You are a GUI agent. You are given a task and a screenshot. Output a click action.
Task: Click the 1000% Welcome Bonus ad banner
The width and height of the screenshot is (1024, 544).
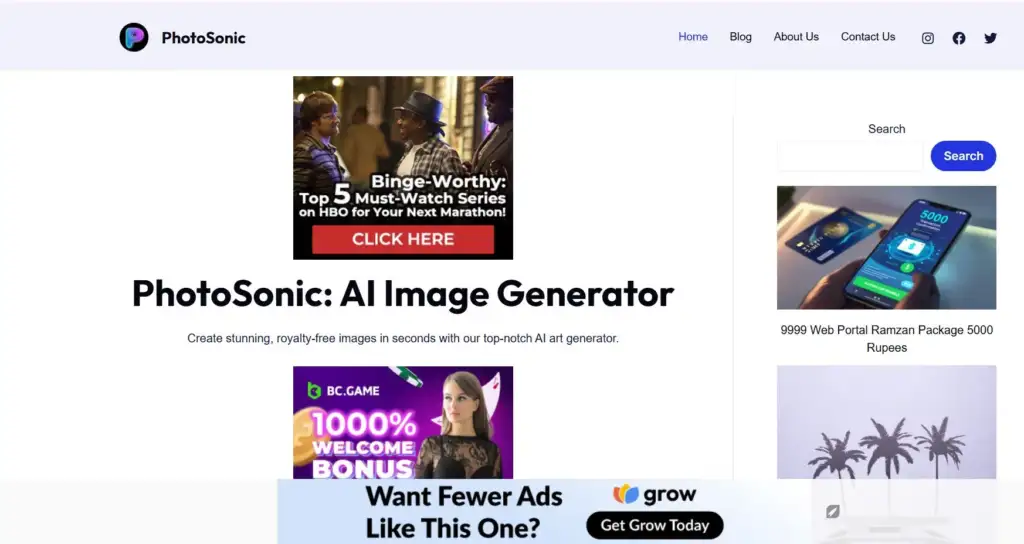(403, 423)
